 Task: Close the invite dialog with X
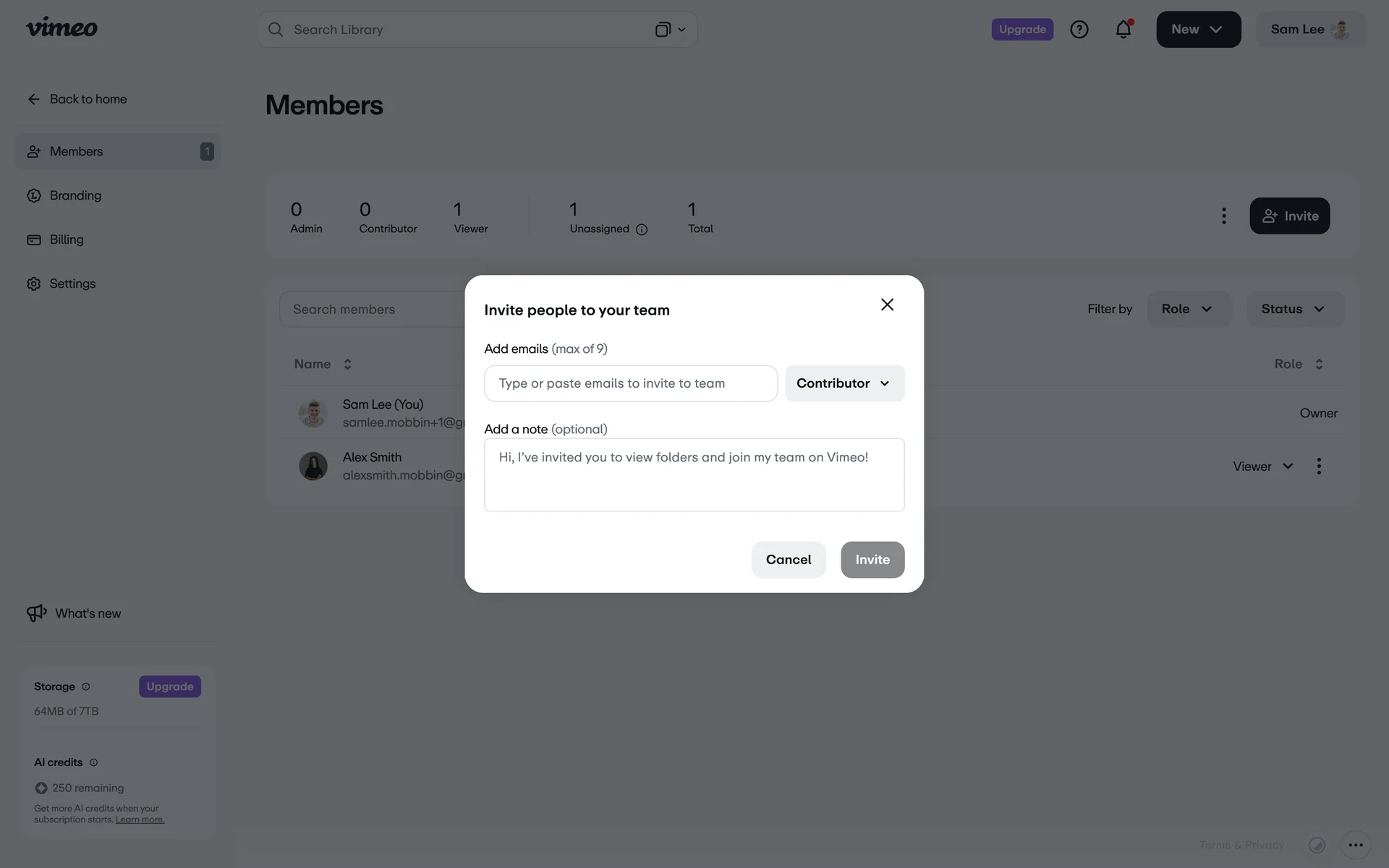887,305
